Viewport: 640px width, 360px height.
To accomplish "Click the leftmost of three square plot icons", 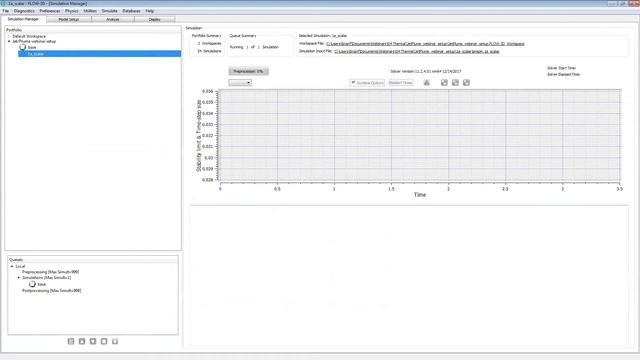I will [x=444, y=82].
